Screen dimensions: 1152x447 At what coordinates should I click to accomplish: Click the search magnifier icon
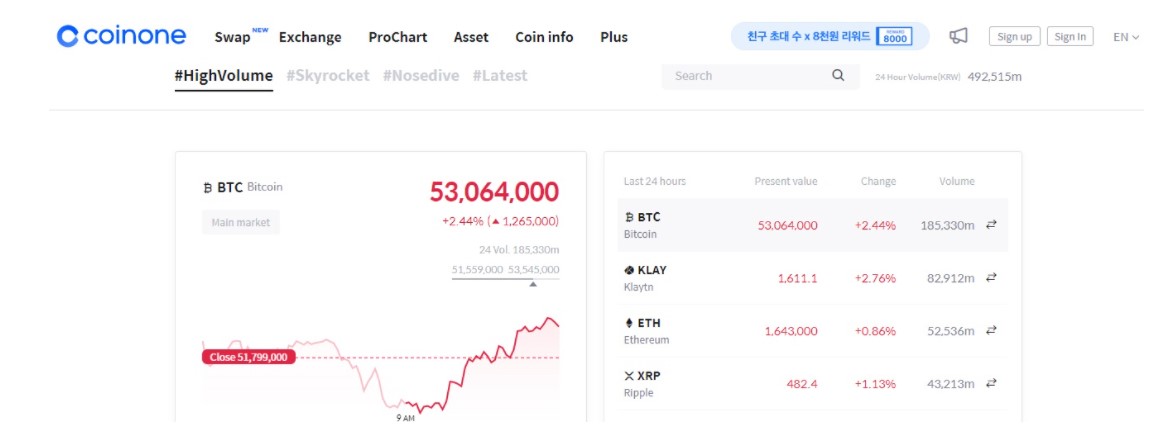tap(838, 76)
